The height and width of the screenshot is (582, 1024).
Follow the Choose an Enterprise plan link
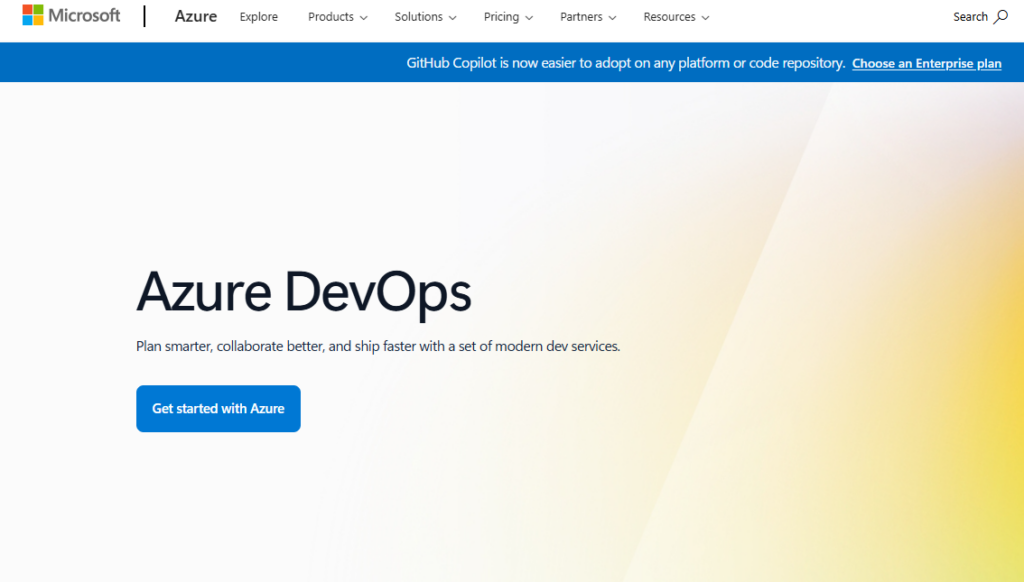coord(926,63)
